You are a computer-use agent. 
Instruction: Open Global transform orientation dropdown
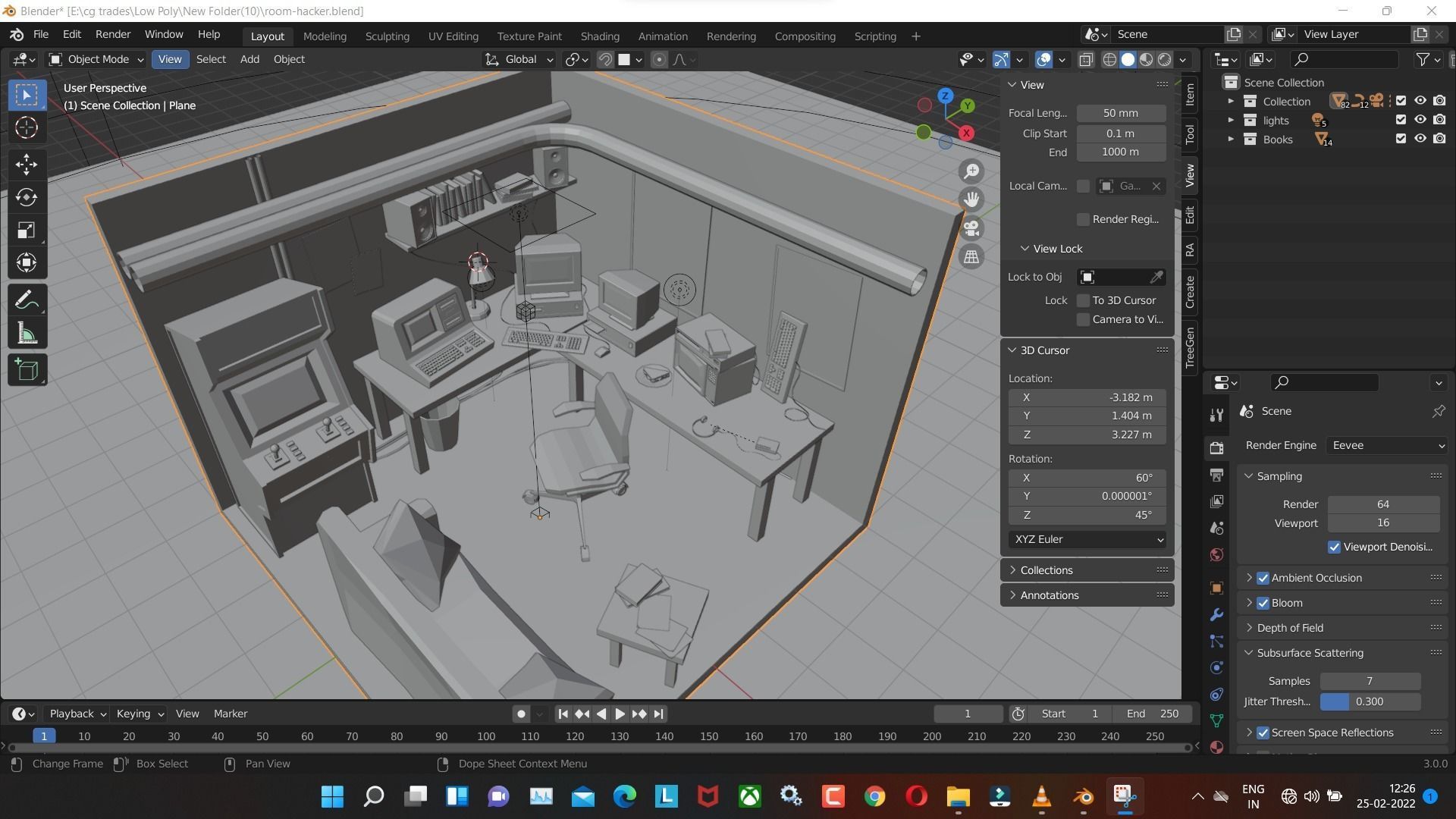click(519, 59)
